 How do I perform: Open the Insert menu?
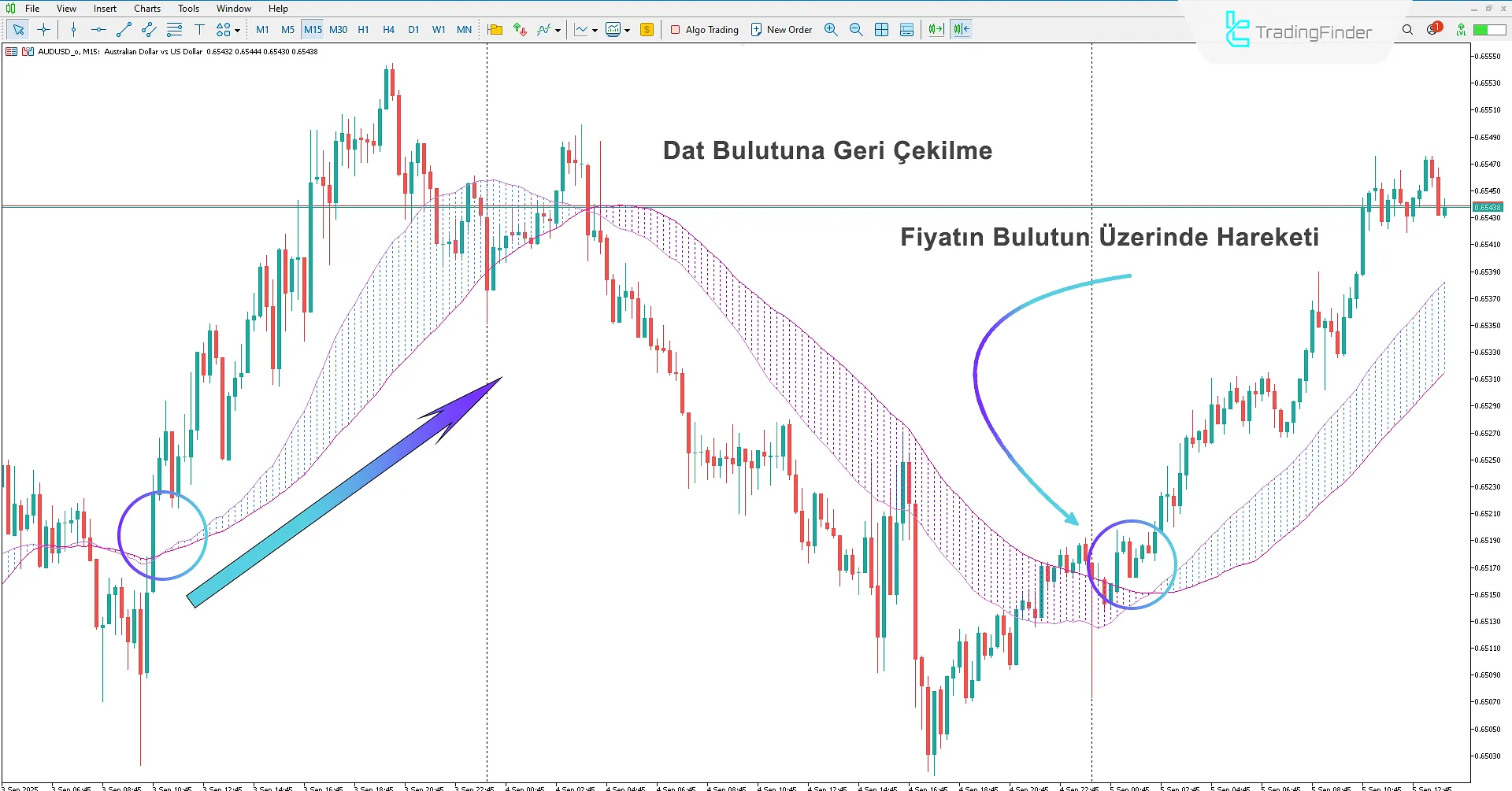click(105, 8)
